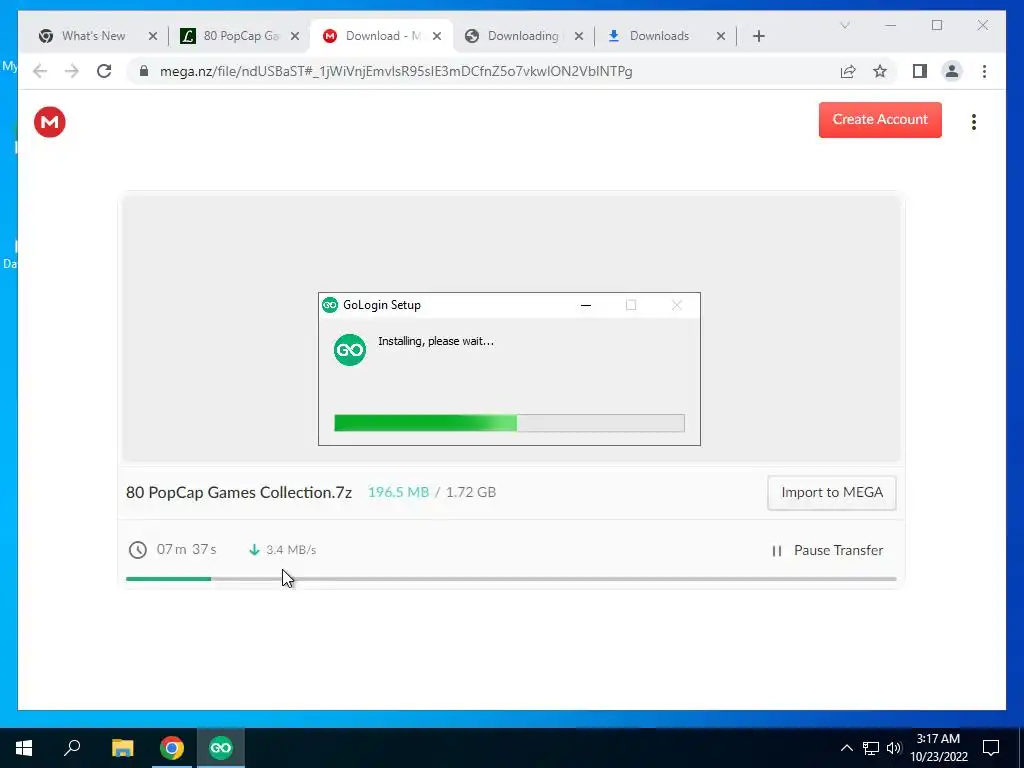Screen dimensions: 1024x768
Task: Click Create Account button
Action: pyautogui.click(x=880, y=120)
